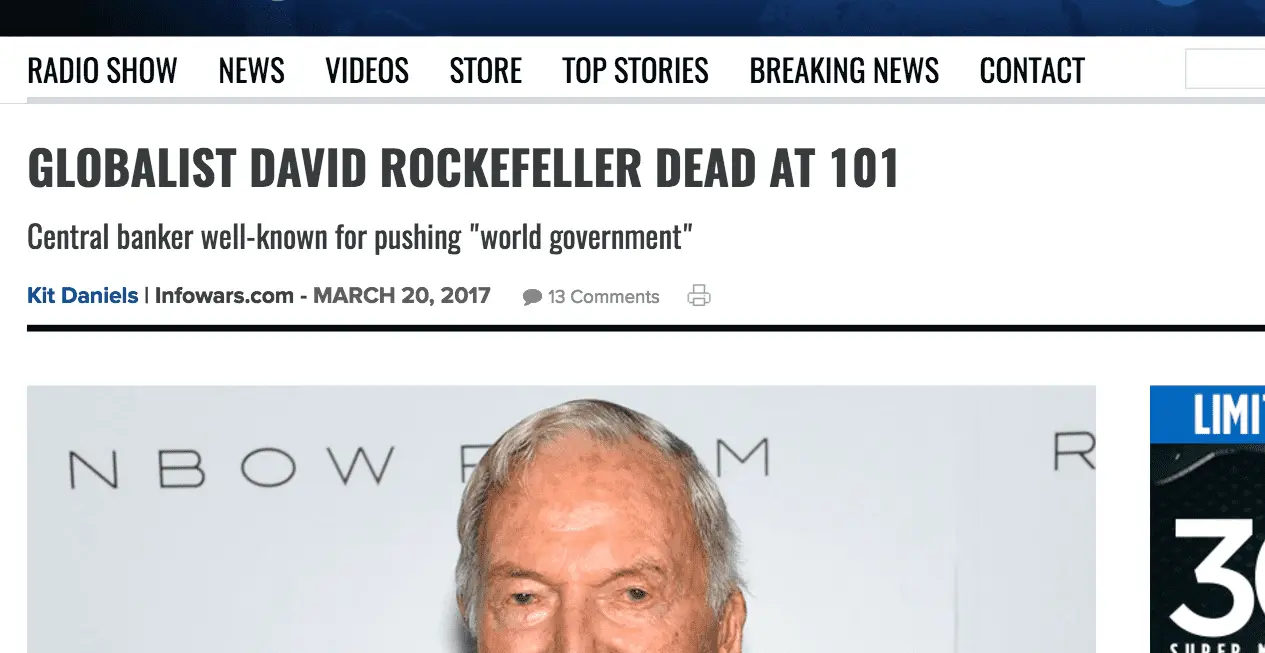1265x653 pixels.
Task: Click the printer icon beside comments
Action: pos(699,295)
